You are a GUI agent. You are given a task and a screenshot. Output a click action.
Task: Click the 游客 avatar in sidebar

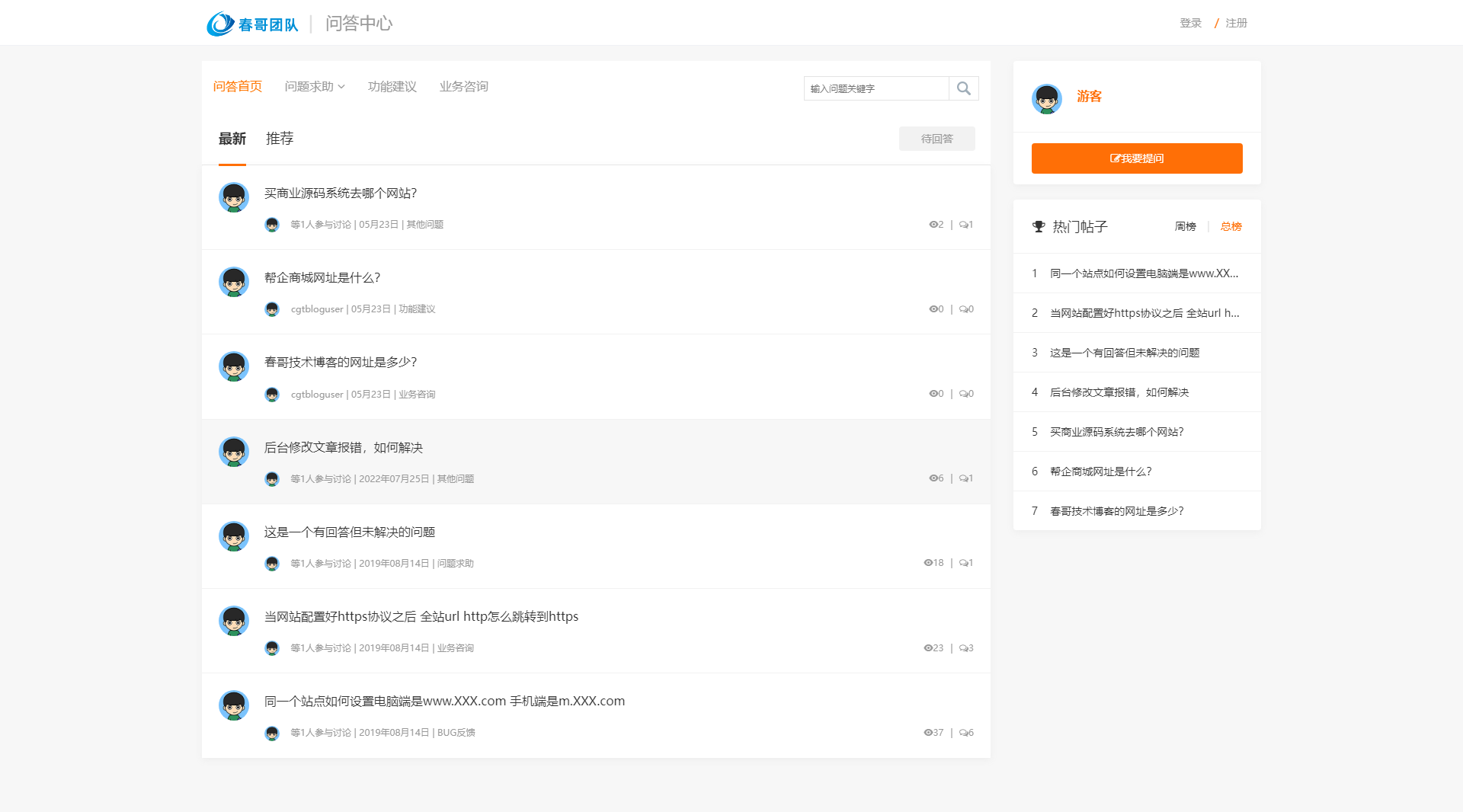click(x=1047, y=99)
